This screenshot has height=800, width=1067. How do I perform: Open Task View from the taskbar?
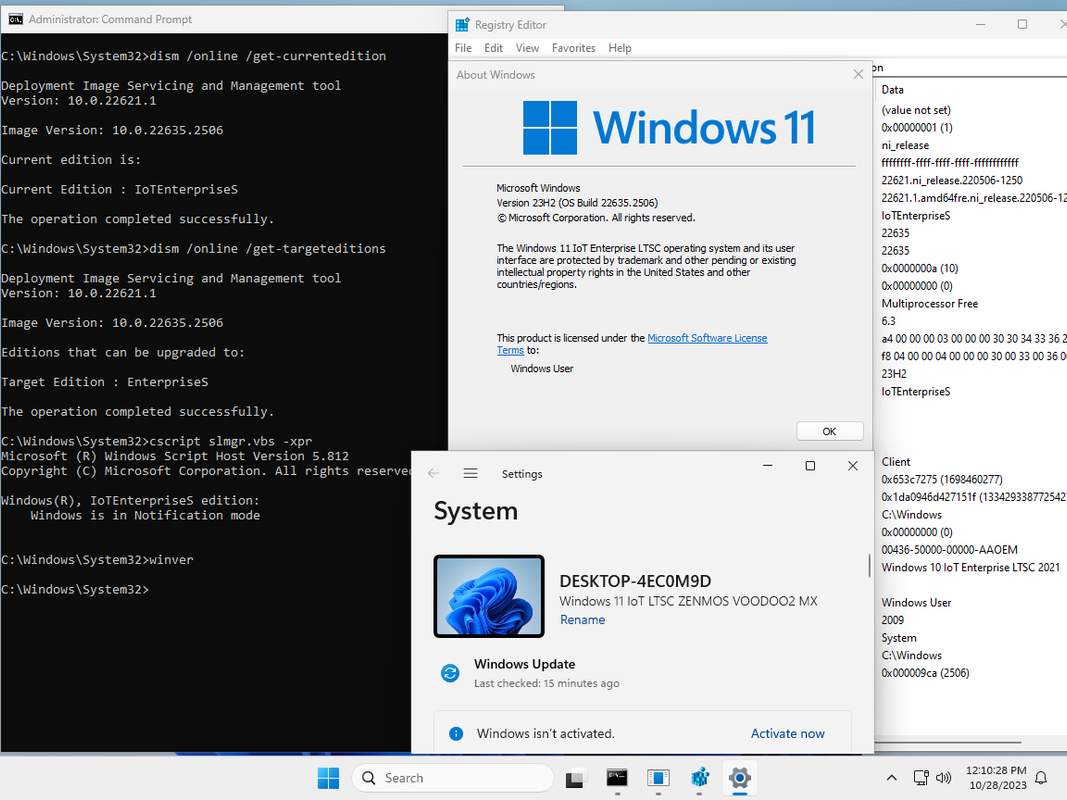pos(574,778)
